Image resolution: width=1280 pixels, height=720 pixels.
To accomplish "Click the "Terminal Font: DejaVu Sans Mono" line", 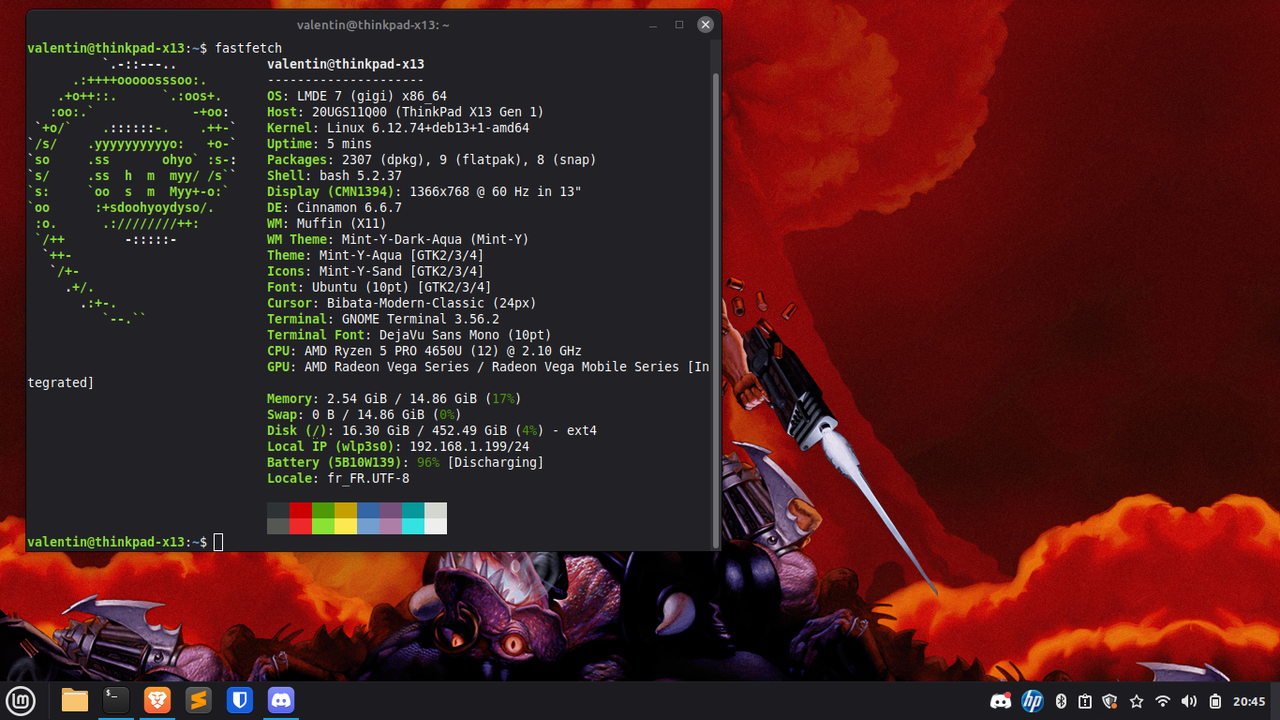I will [x=409, y=336].
